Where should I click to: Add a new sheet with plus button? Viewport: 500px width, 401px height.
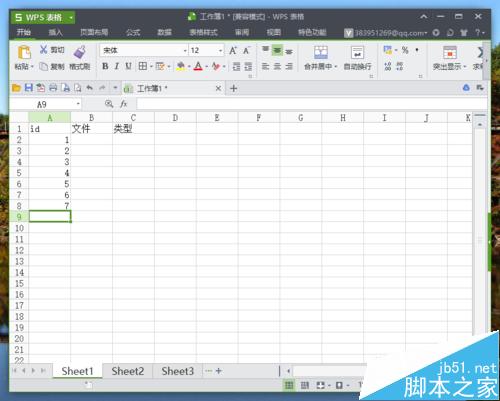(x=219, y=371)
